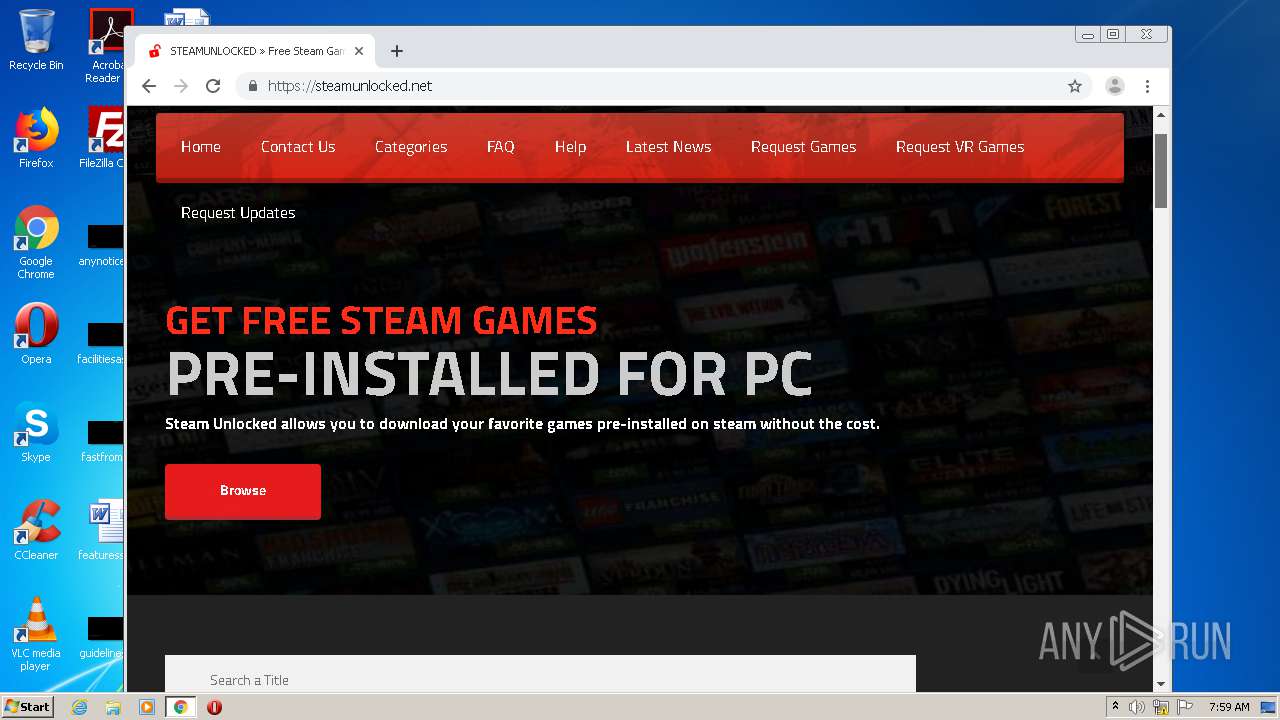The width and height of the screenshot is (1280, 720).
Task: Reload the steamunlocked page
Action: point(213,86)
